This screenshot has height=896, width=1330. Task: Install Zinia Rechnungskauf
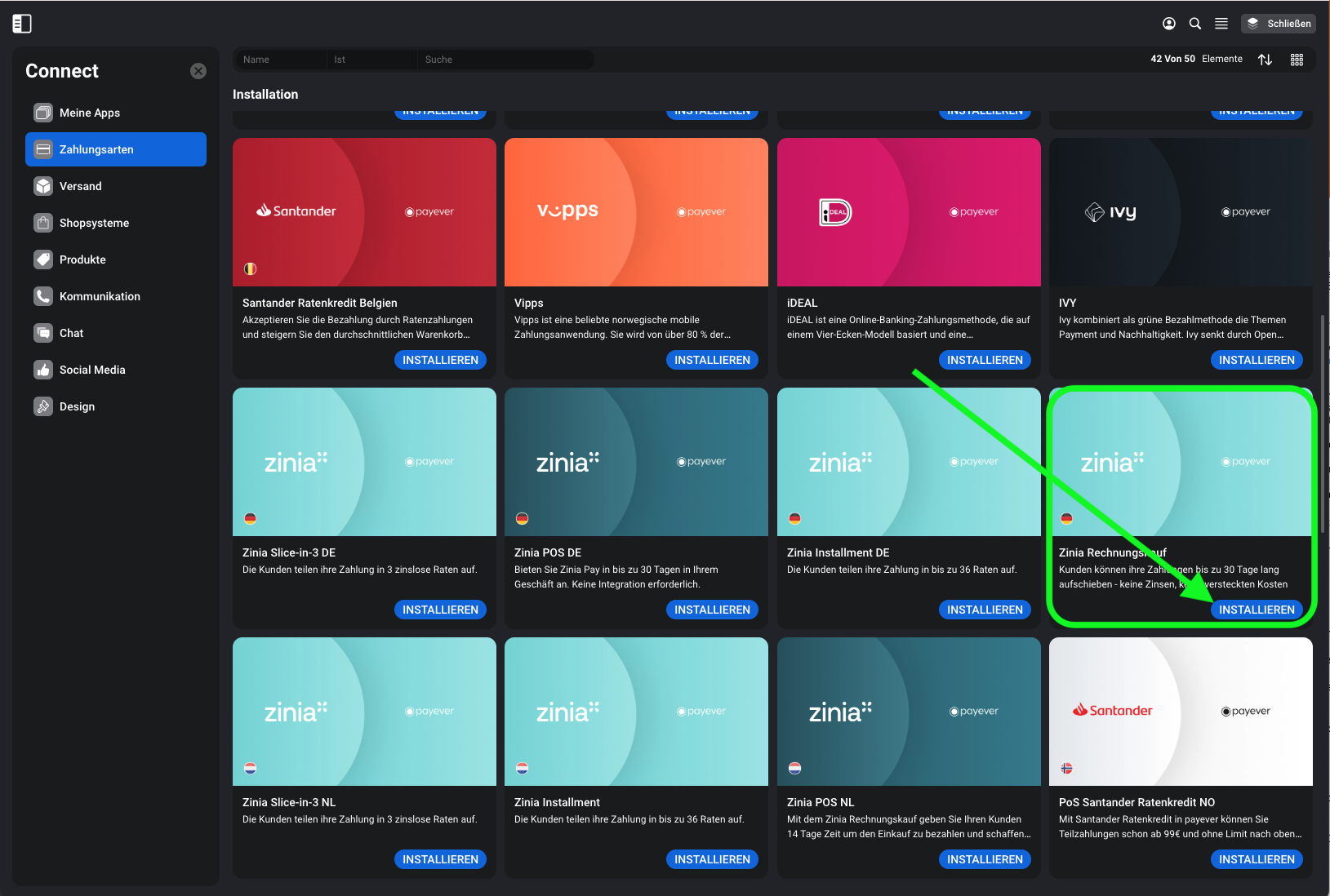coord(1257,610)
